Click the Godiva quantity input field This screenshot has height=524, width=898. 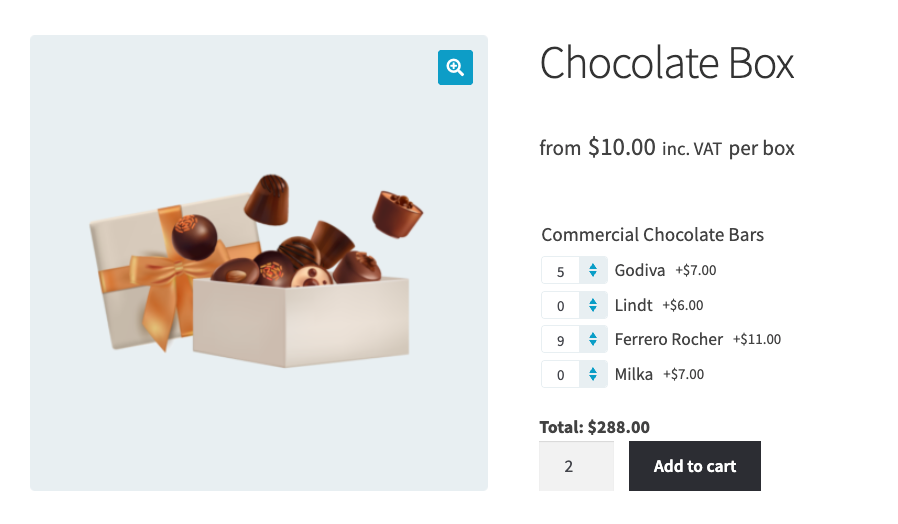pyautogui.click(x=561, y=271)
